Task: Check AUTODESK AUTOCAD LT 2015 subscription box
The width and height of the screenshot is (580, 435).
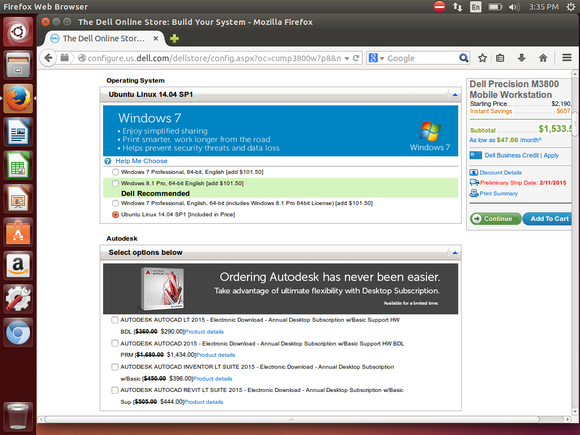Action: pyautogui.click(x=115, y=320)
